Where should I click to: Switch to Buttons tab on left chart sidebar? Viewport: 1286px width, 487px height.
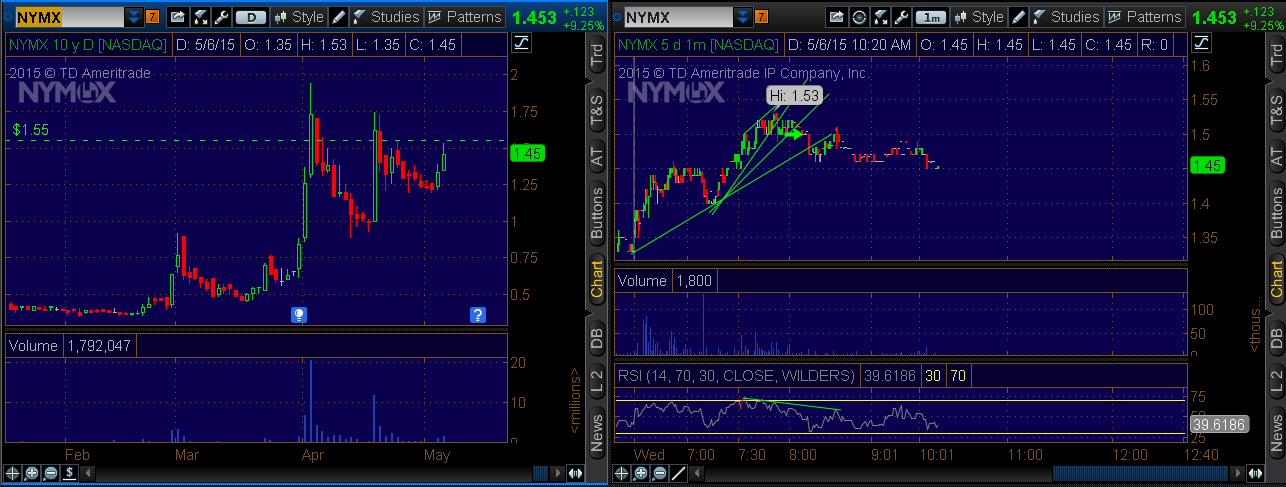(597, 215)
